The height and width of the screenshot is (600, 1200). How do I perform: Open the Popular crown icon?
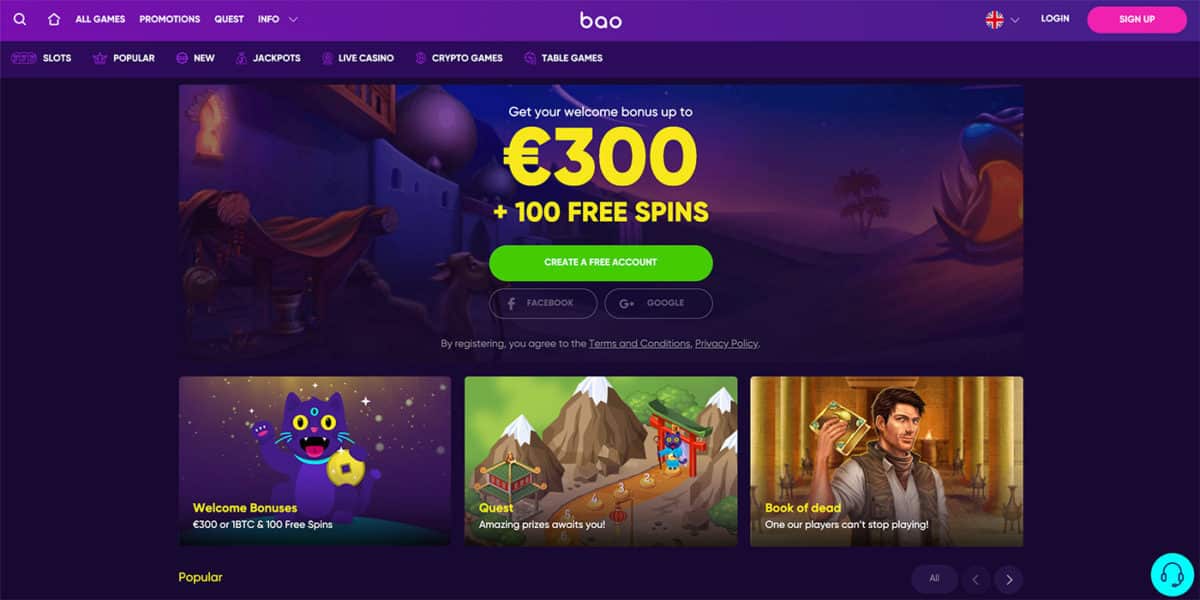99,58
